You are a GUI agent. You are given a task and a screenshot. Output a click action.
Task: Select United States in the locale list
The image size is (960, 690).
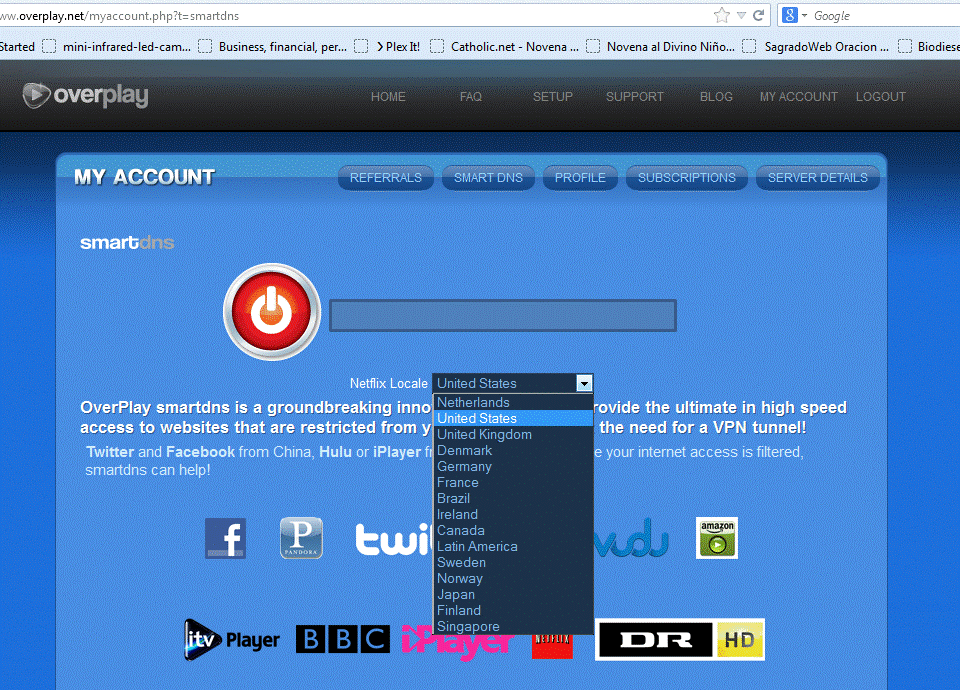click(x=513, y=418)
